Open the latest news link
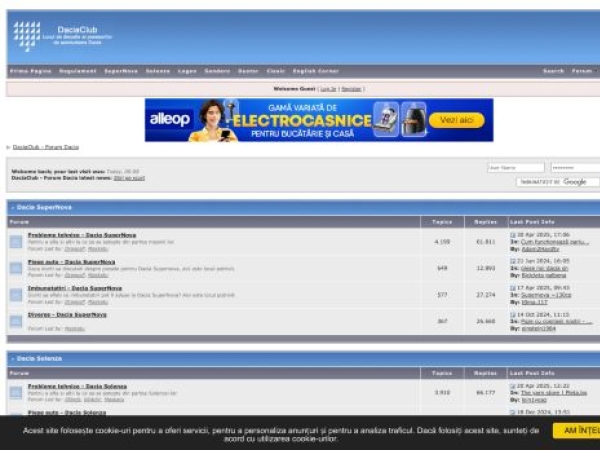The image size is (600, 450). [x=129, y=178]
